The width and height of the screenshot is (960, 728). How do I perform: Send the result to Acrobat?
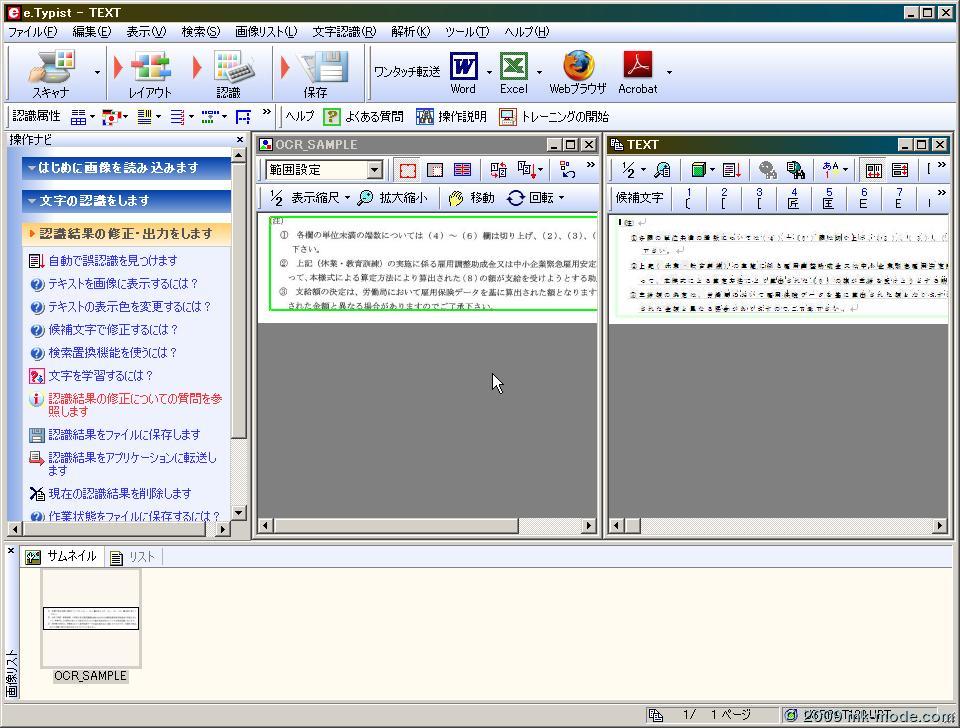point(637,71)
